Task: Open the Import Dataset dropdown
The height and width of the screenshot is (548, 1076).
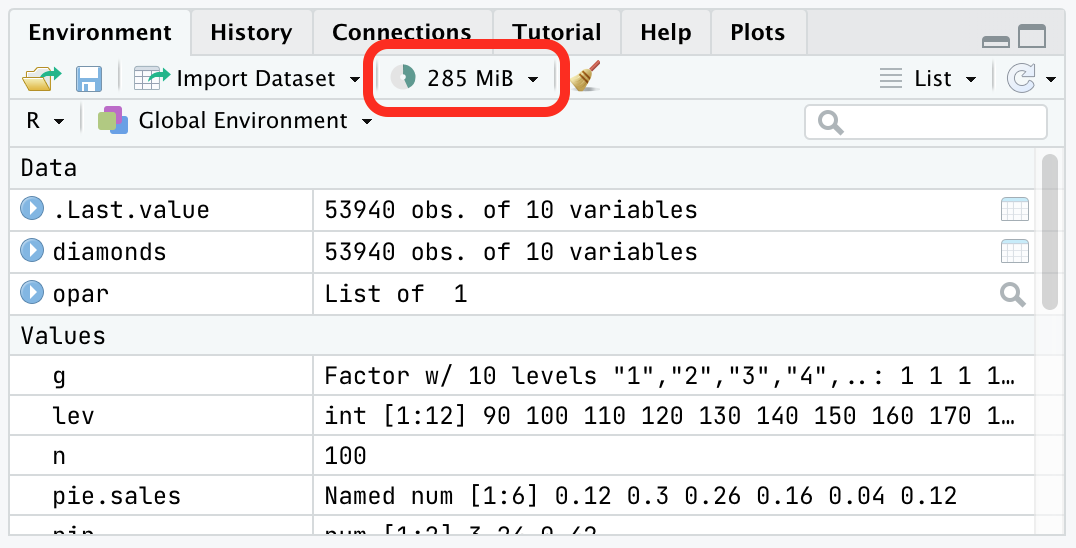Action: click(x=247, y=79)
